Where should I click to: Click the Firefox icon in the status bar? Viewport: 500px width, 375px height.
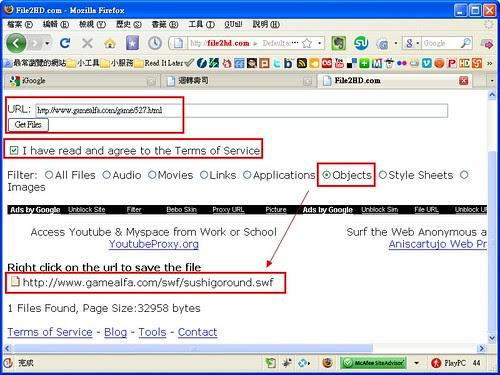tap(327, 363)
